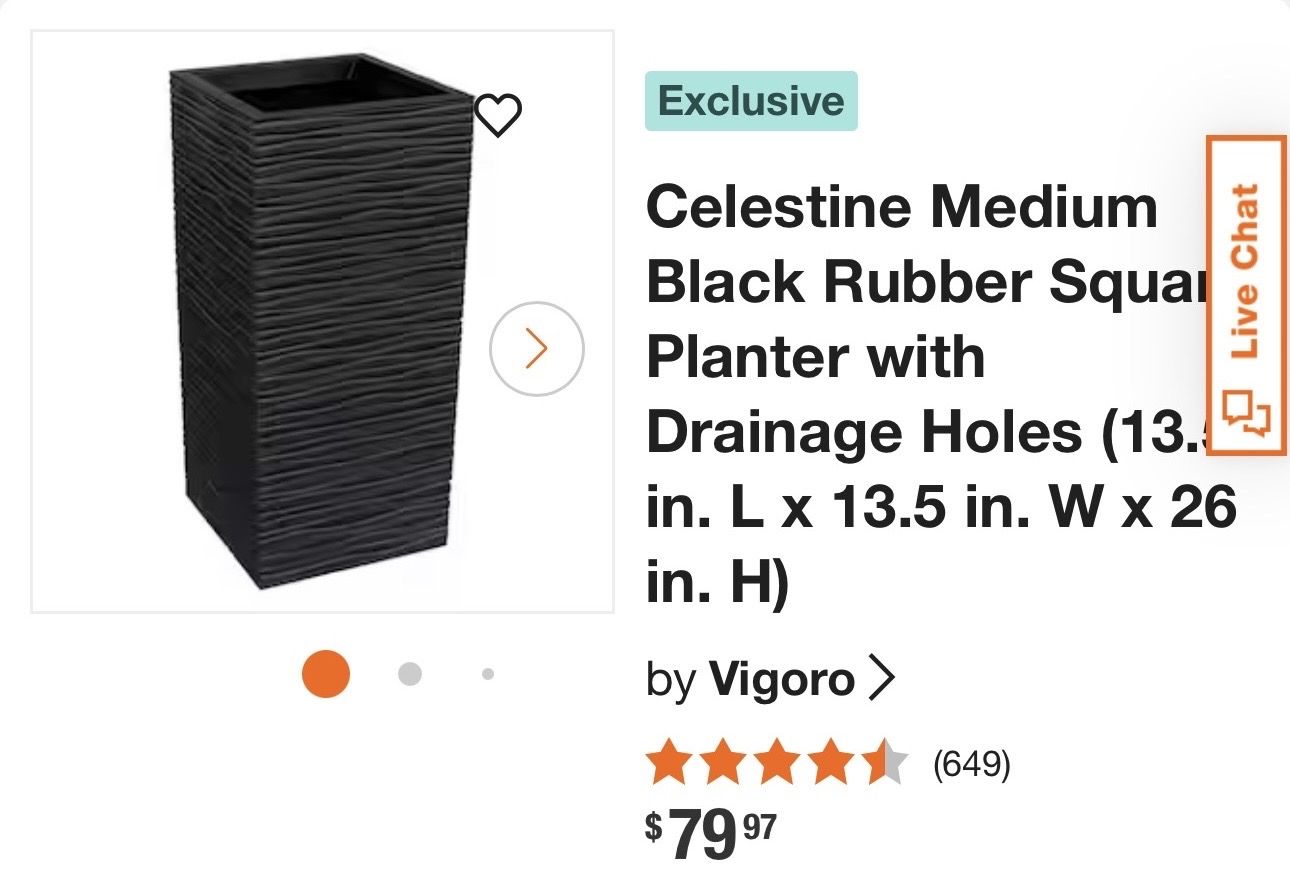The image size is (1290, 892).
Task: Open the Vigoro brand link
Action: click(x=781, y=680)
